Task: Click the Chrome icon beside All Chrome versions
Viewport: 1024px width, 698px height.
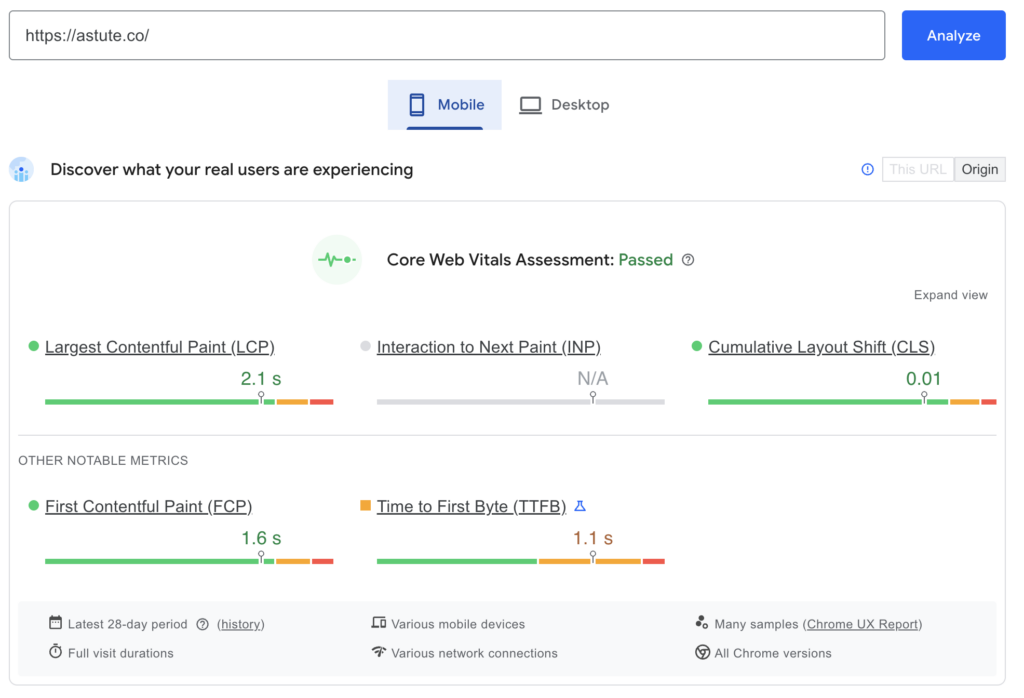Action: [702, 652]
